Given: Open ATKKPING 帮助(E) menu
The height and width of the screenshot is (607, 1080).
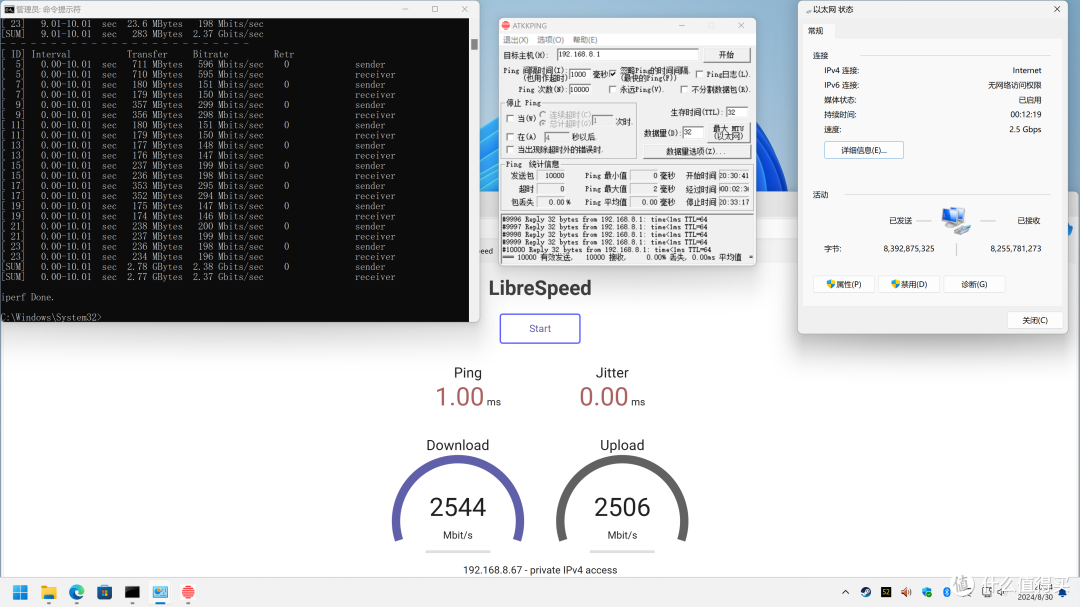Looking at the screenshot, I should point(585,40).
